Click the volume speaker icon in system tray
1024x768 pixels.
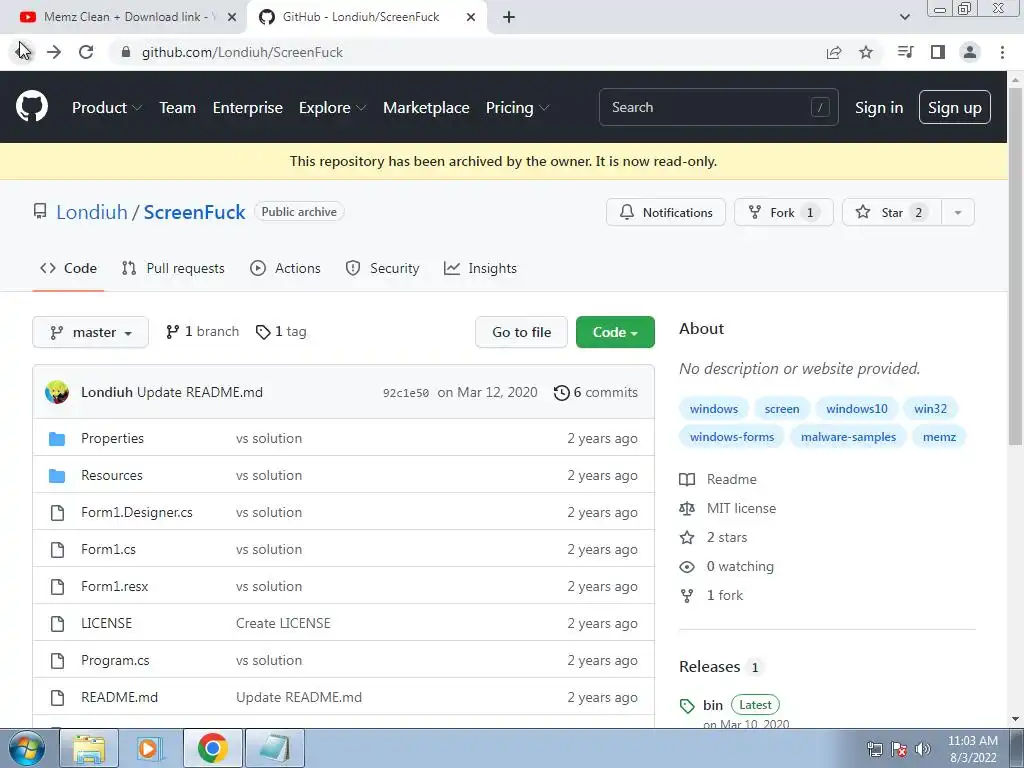pyautogui.click(x=923, y=749)
